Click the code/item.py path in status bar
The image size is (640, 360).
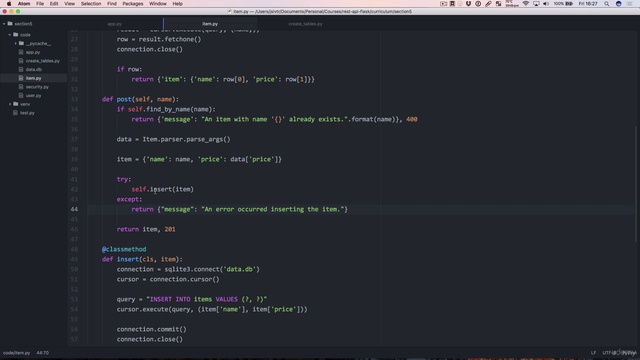(16, 353)
